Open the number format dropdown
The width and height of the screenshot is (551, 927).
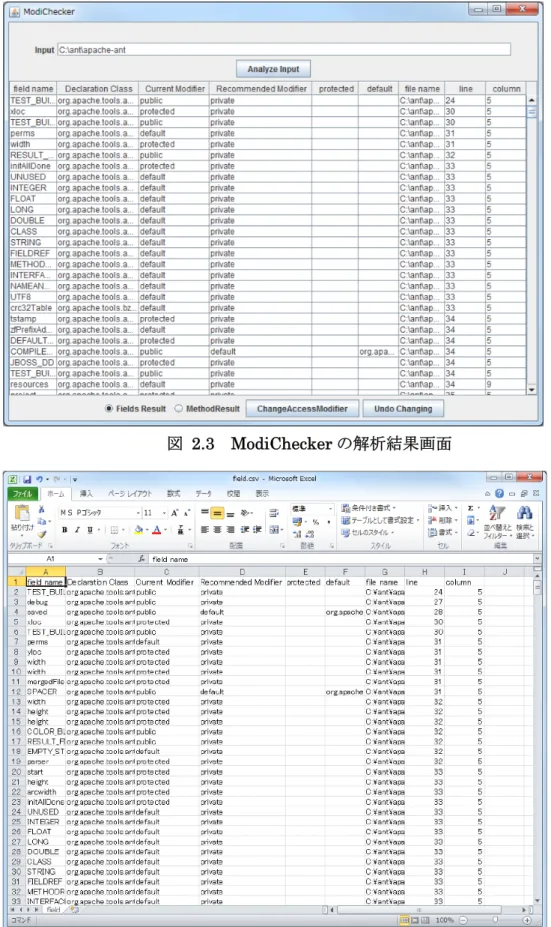[x=328, y=508]
